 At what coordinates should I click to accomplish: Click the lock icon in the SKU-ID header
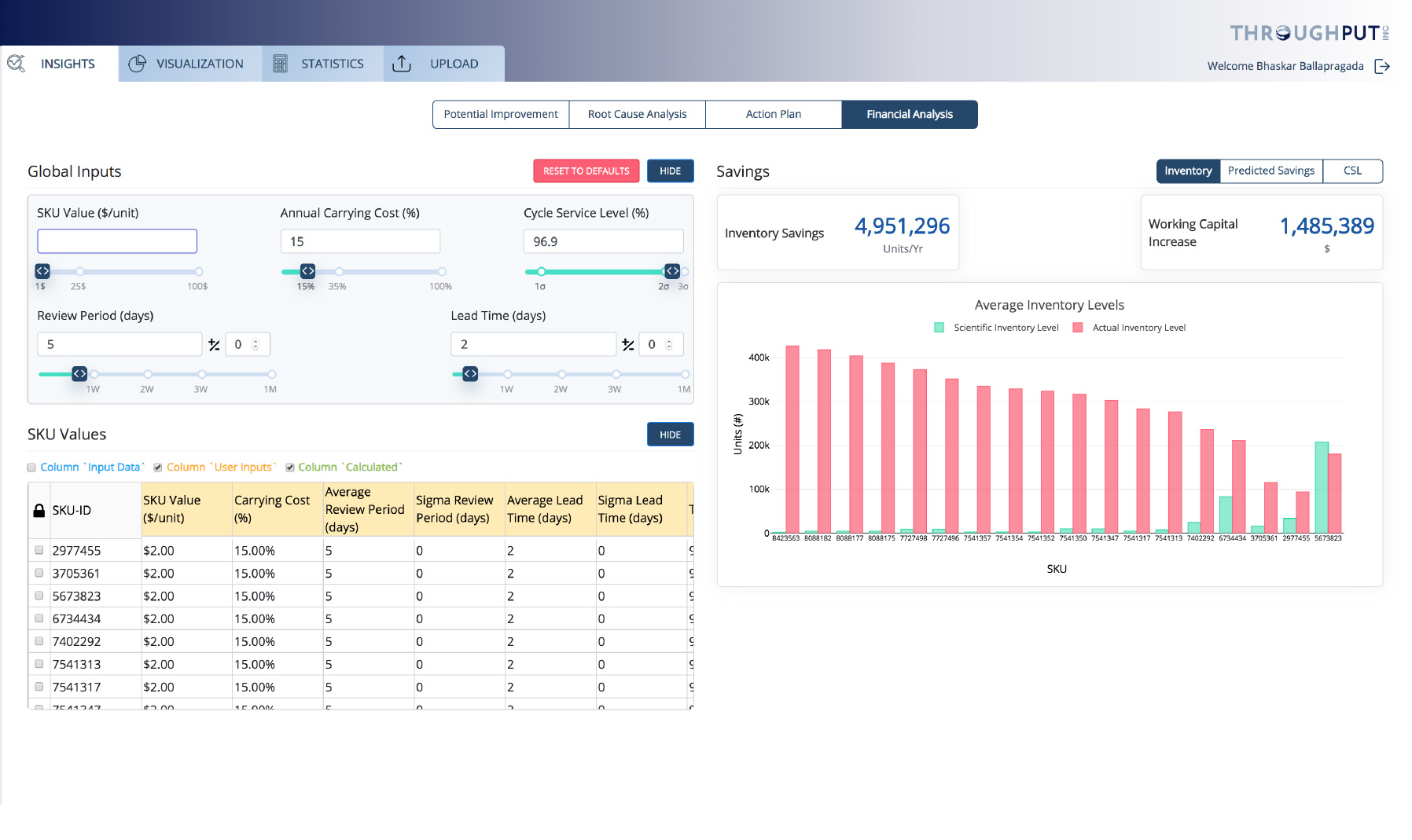click(x=41, y=509)
